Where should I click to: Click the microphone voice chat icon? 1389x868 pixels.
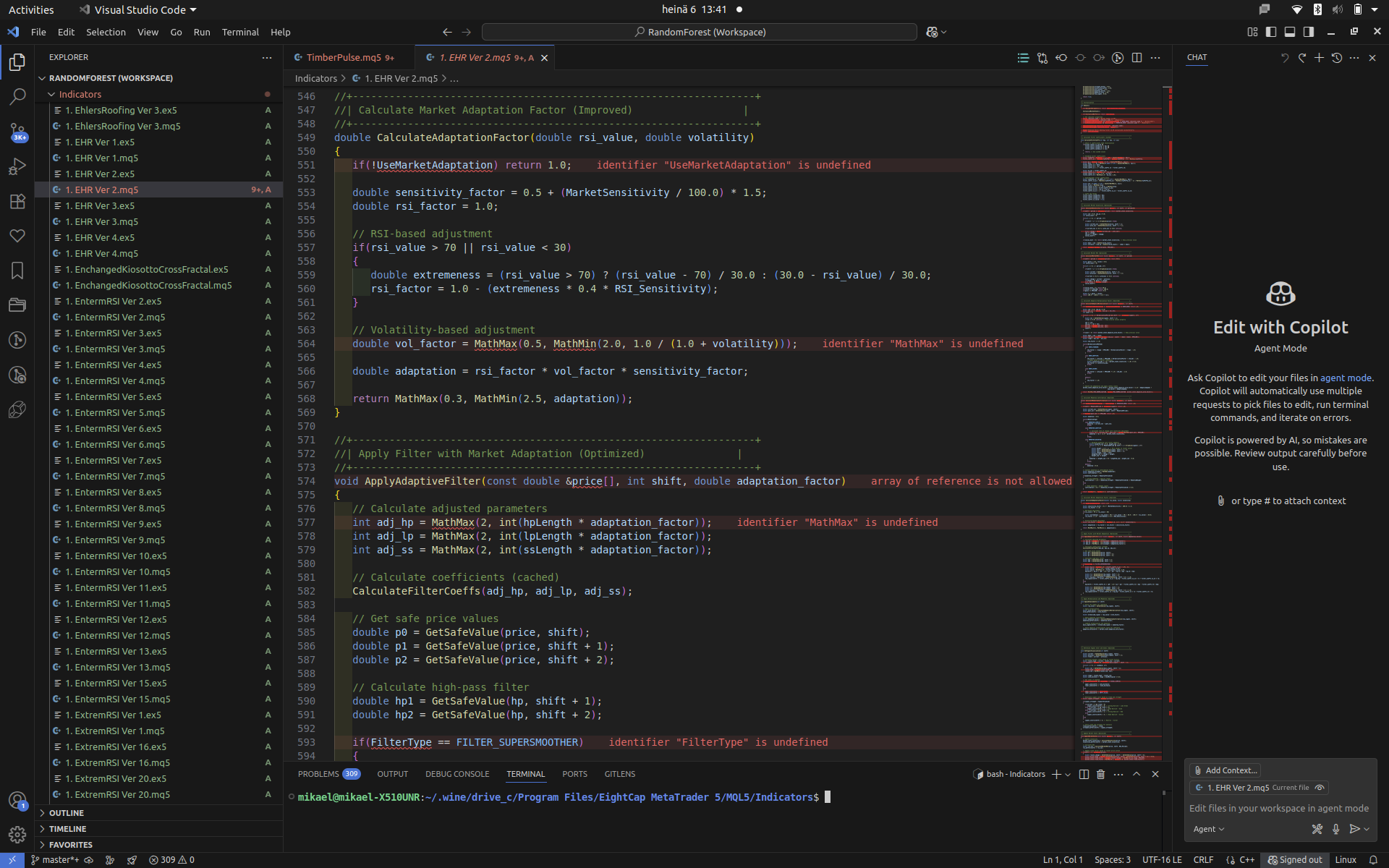pos(1335,829)
